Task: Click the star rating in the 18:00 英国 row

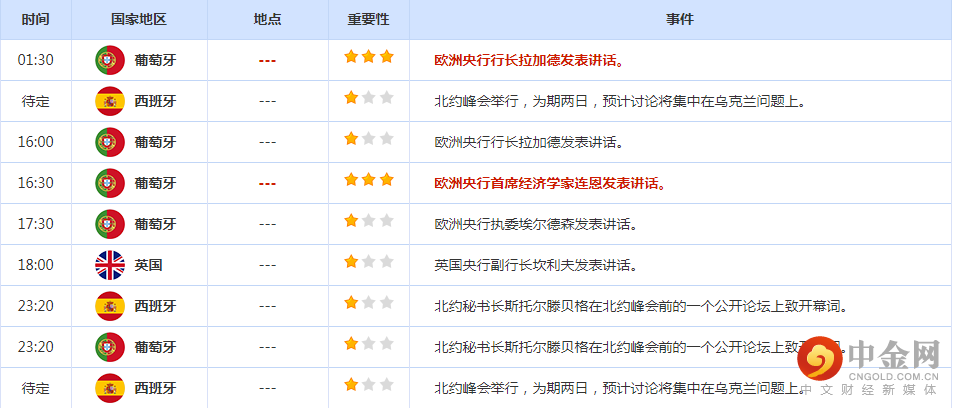Action: point(369,262)
